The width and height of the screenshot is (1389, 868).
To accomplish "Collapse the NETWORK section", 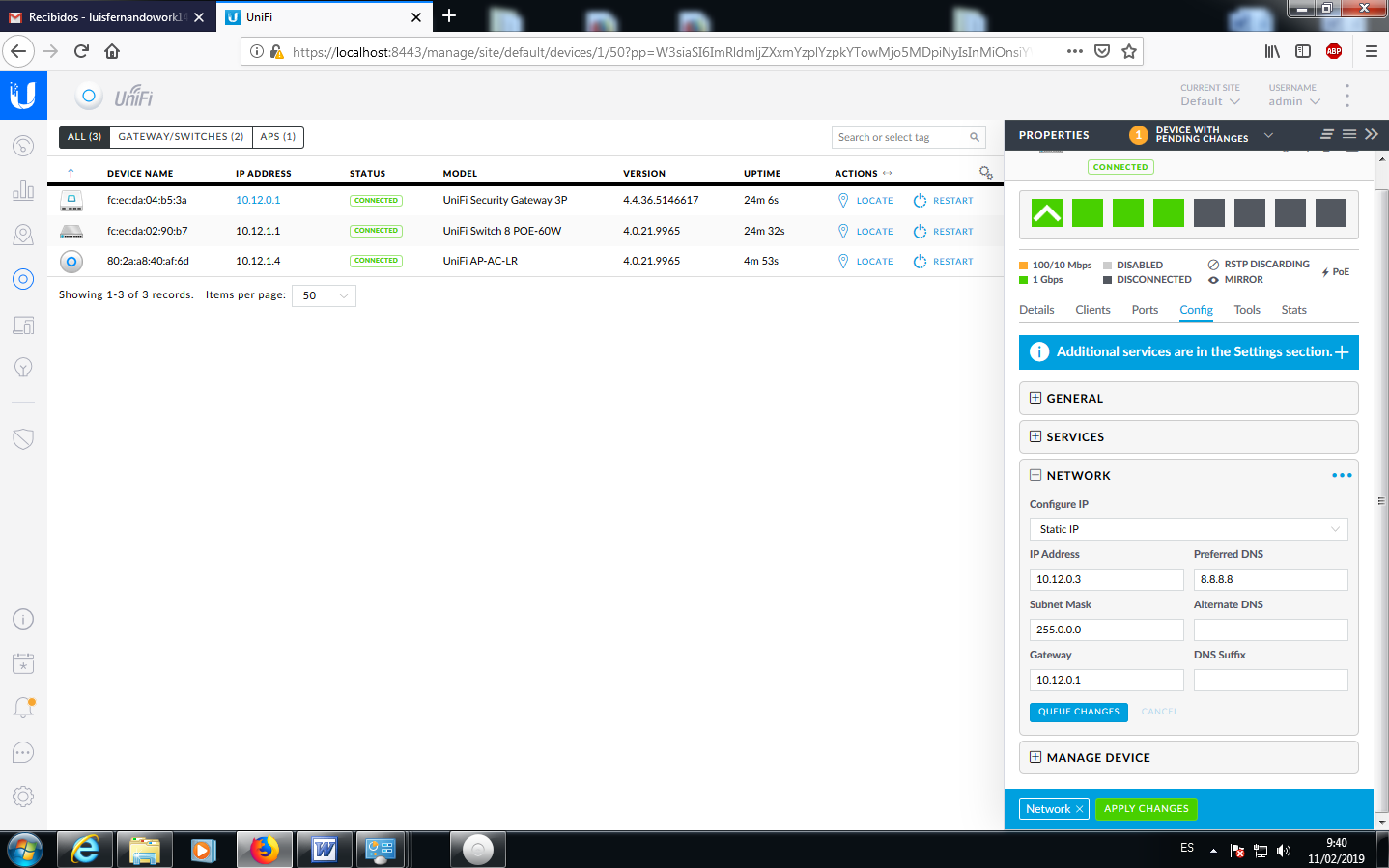I will coord(1035,475).
